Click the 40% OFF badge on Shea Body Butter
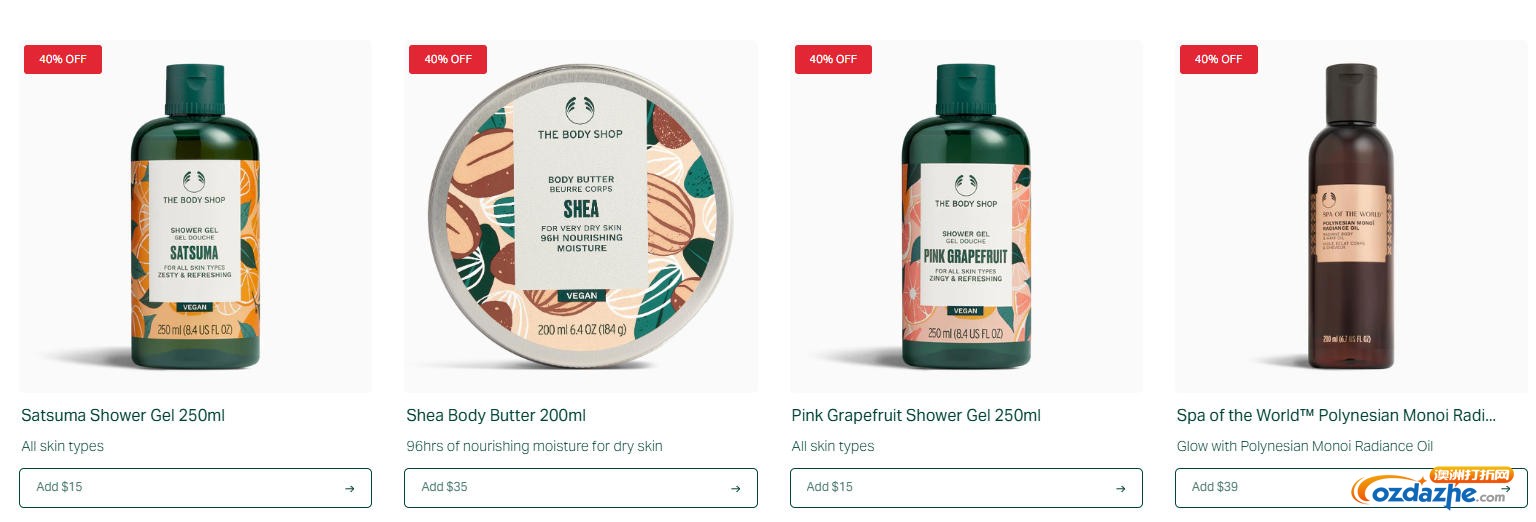Viewport: 1536px width, 522px height. 448,59
